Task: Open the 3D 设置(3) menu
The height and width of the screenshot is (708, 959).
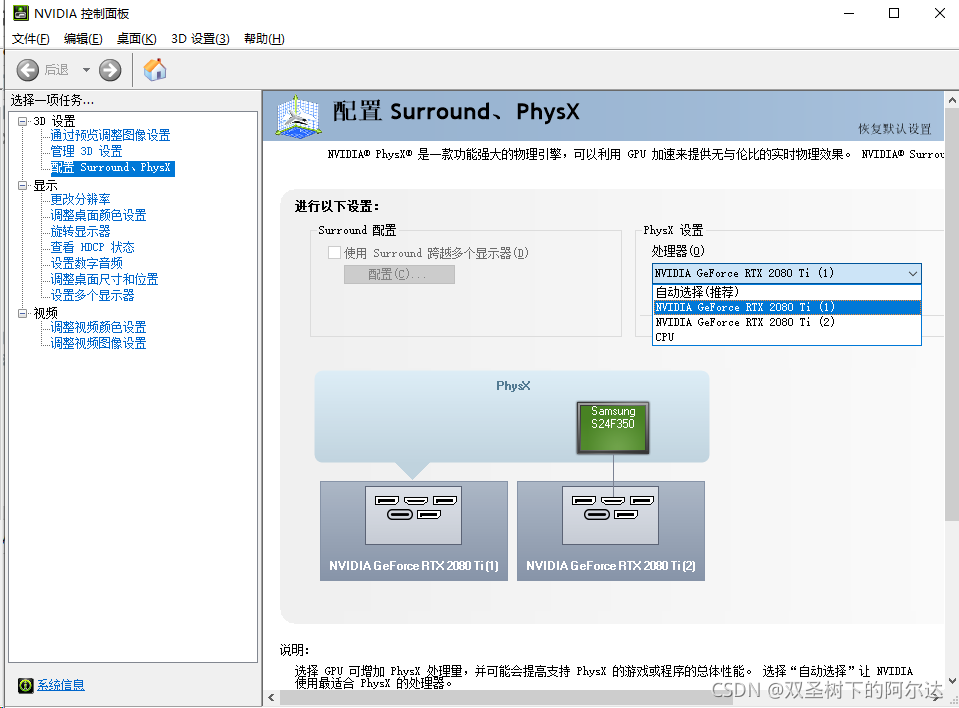Action: click(200, 39)
